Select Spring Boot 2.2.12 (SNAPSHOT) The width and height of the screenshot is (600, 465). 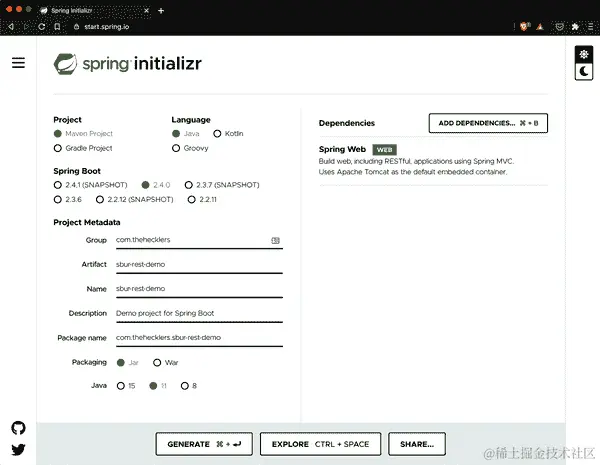tap(135, 199)
